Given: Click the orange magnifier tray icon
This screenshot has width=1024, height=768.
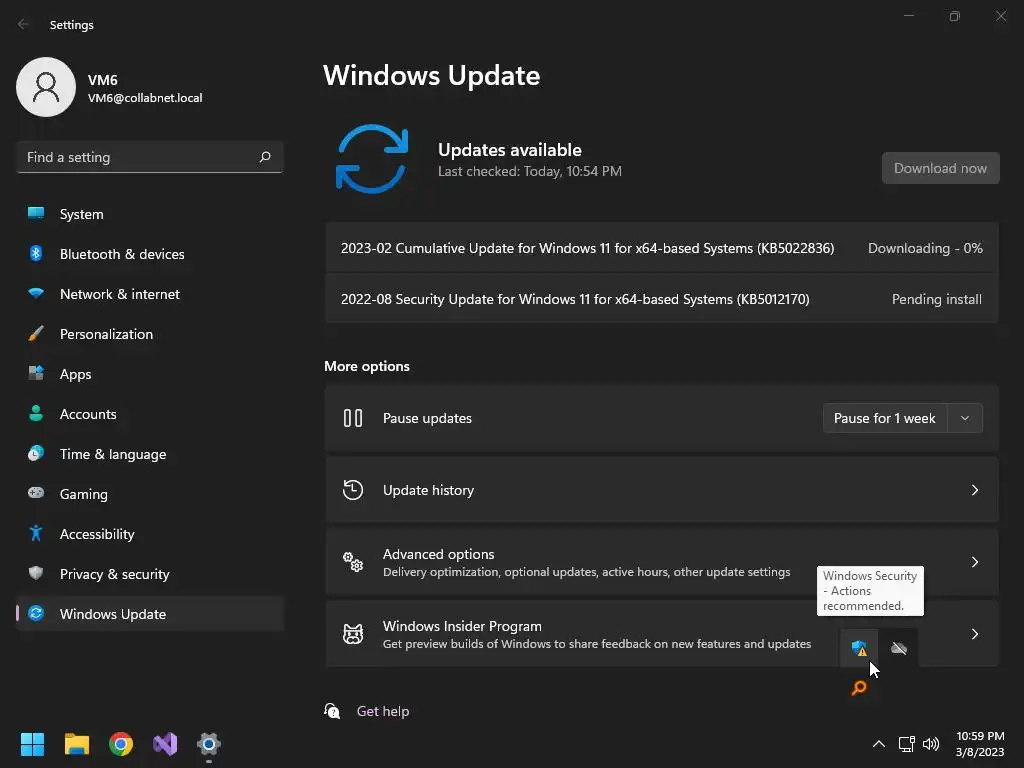Looking at the screenshot, I should point(859,688).
